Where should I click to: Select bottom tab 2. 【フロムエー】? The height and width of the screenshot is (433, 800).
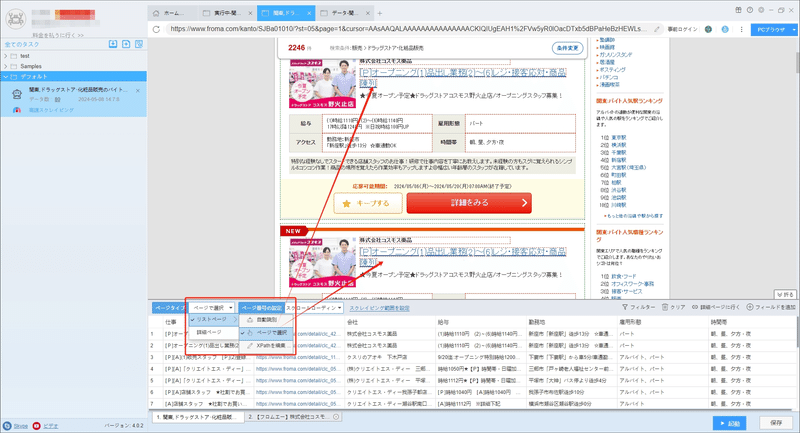(293, 417)
